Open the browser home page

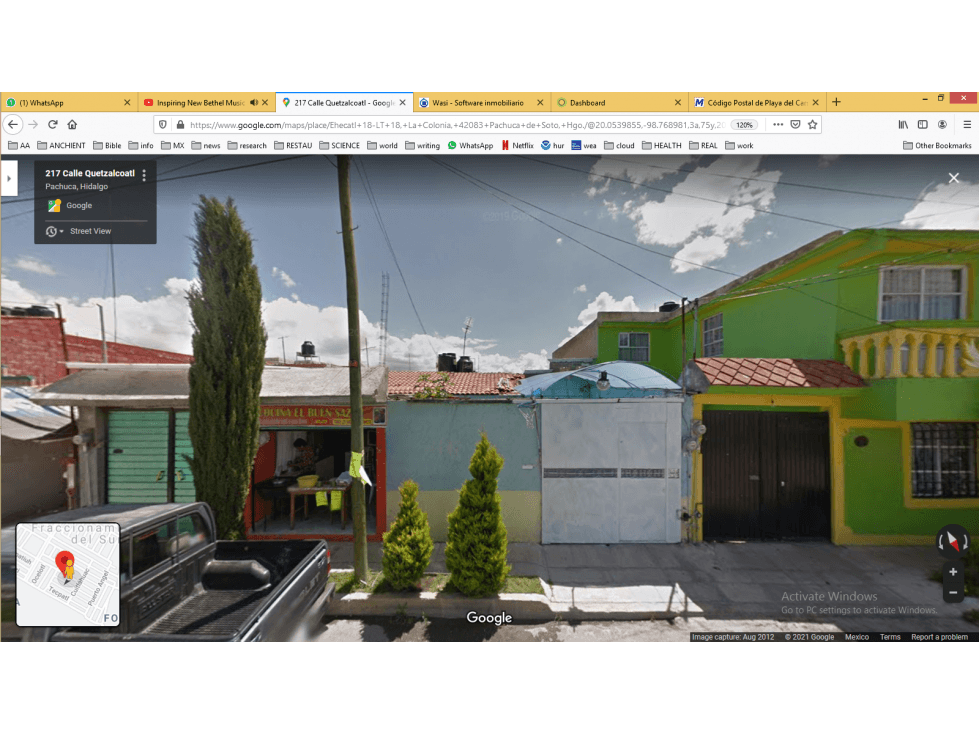point(72,125)
